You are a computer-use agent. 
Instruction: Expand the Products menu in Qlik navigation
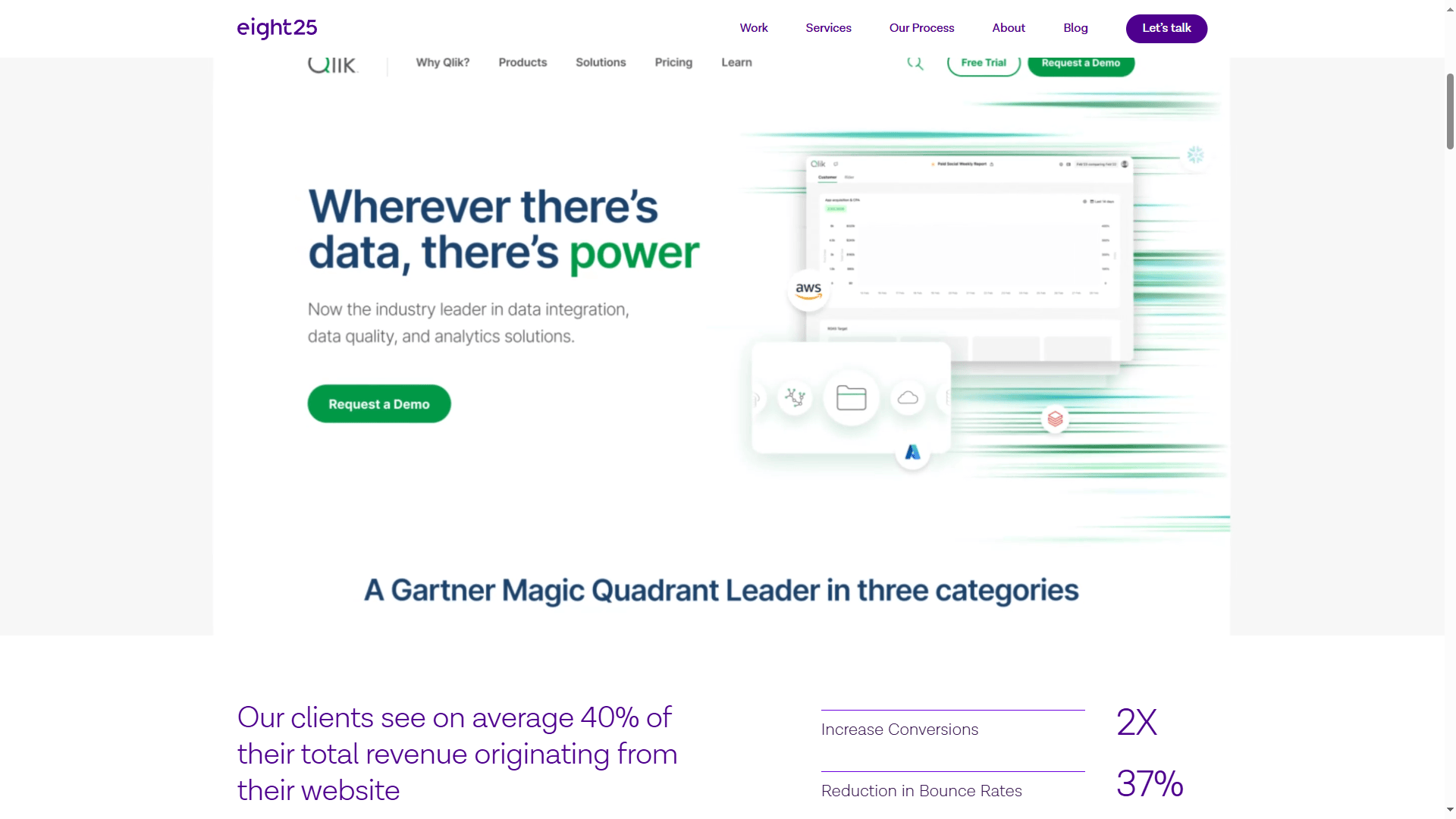(x=522, y=62)
